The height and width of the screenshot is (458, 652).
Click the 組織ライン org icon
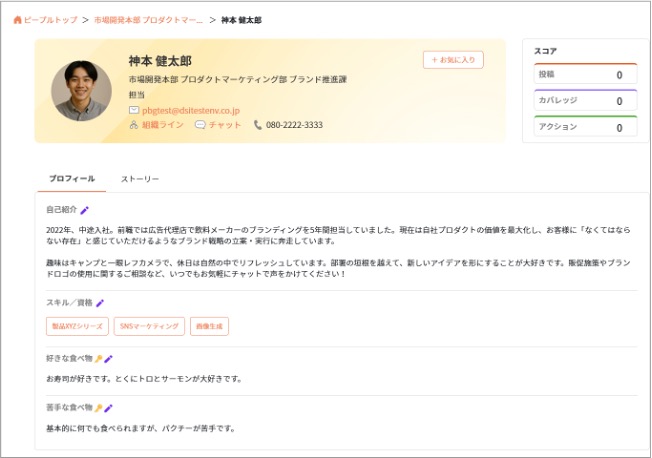(133, 125)
